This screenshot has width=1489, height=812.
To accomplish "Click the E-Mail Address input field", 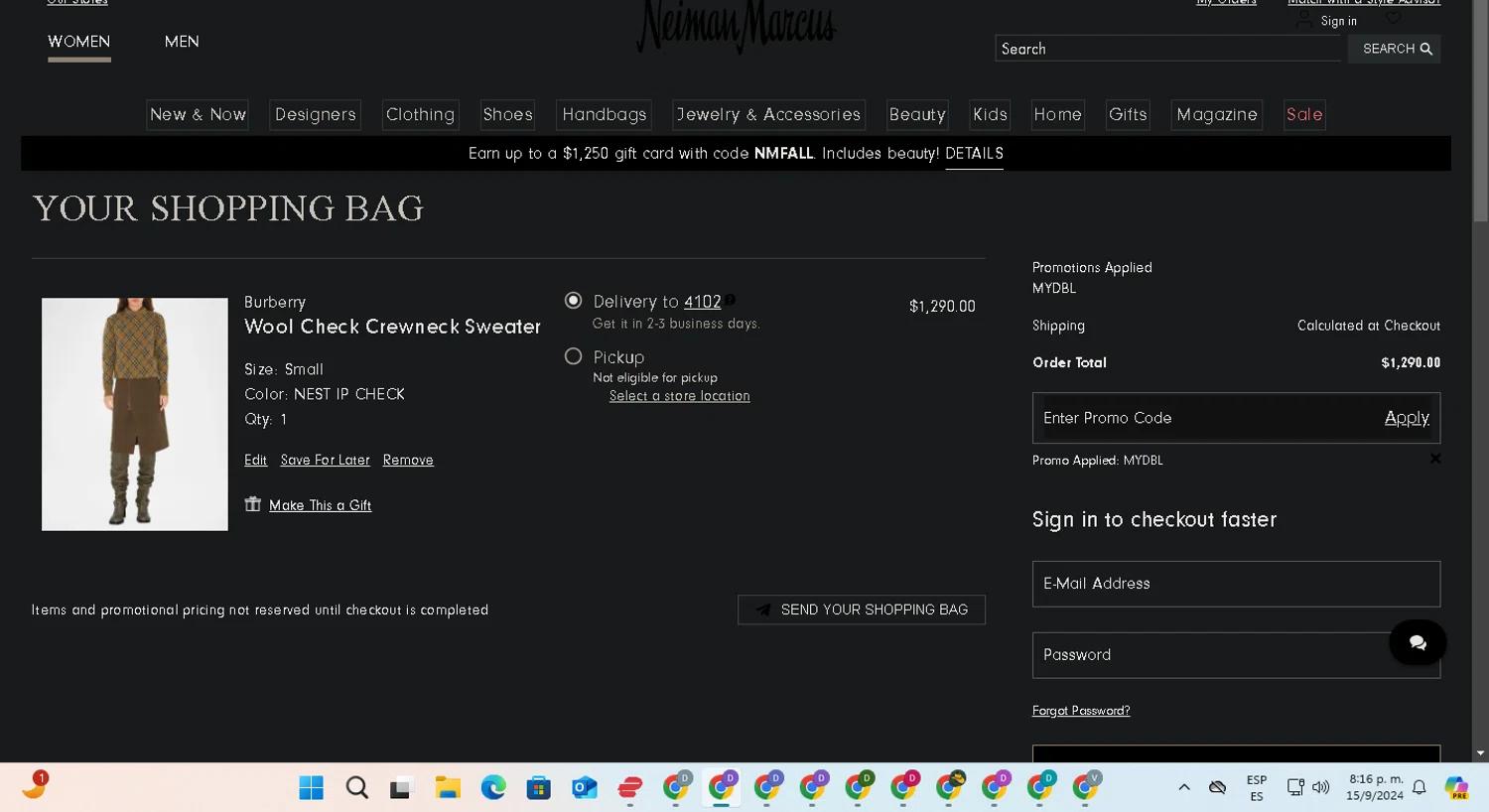I will coord(1235,584).
